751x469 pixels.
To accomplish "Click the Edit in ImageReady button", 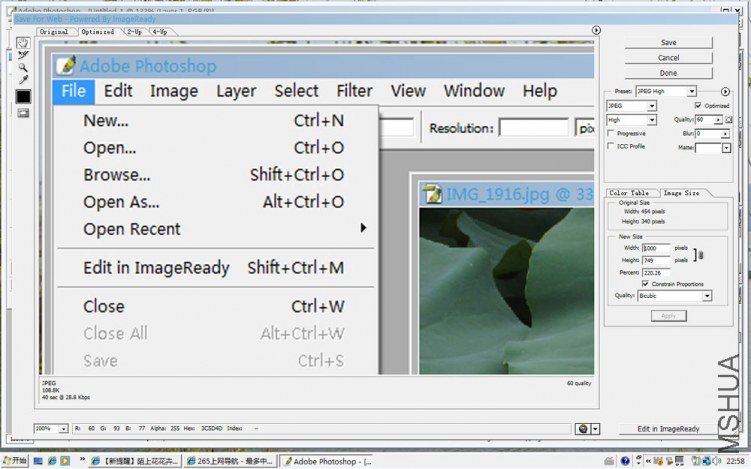I will (668, 428).
